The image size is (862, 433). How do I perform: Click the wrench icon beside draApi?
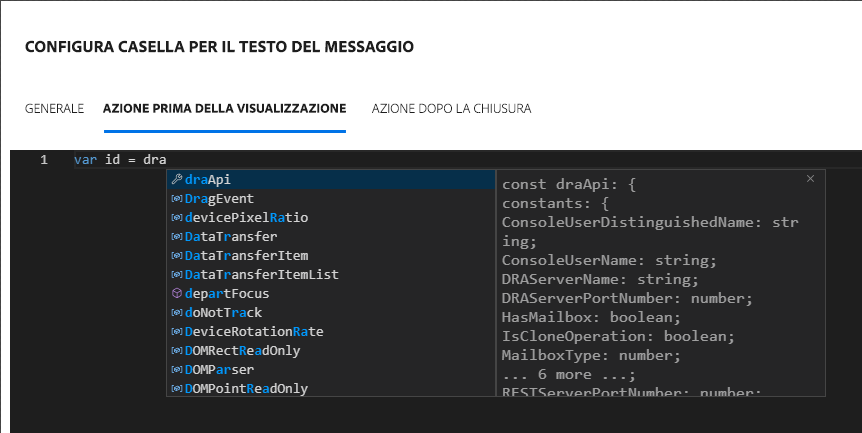click(177, 180)
